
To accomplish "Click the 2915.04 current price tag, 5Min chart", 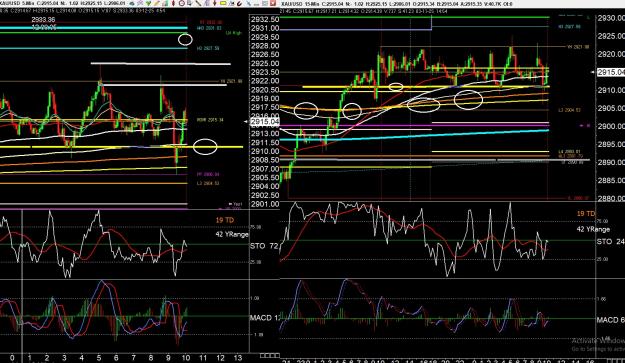I will point(265,122).
